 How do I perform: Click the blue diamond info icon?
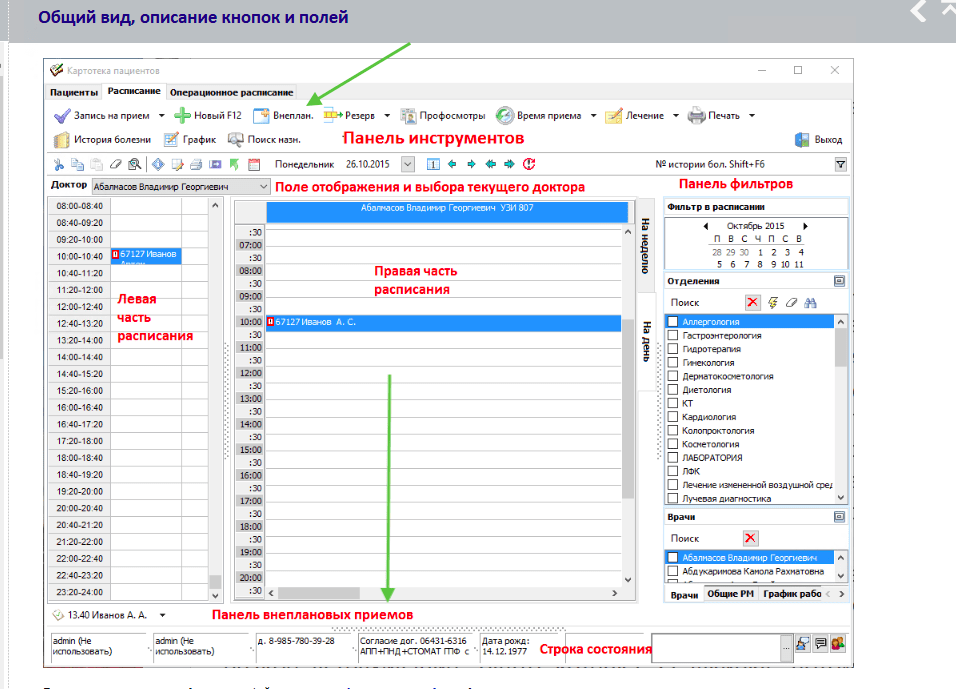159,165
